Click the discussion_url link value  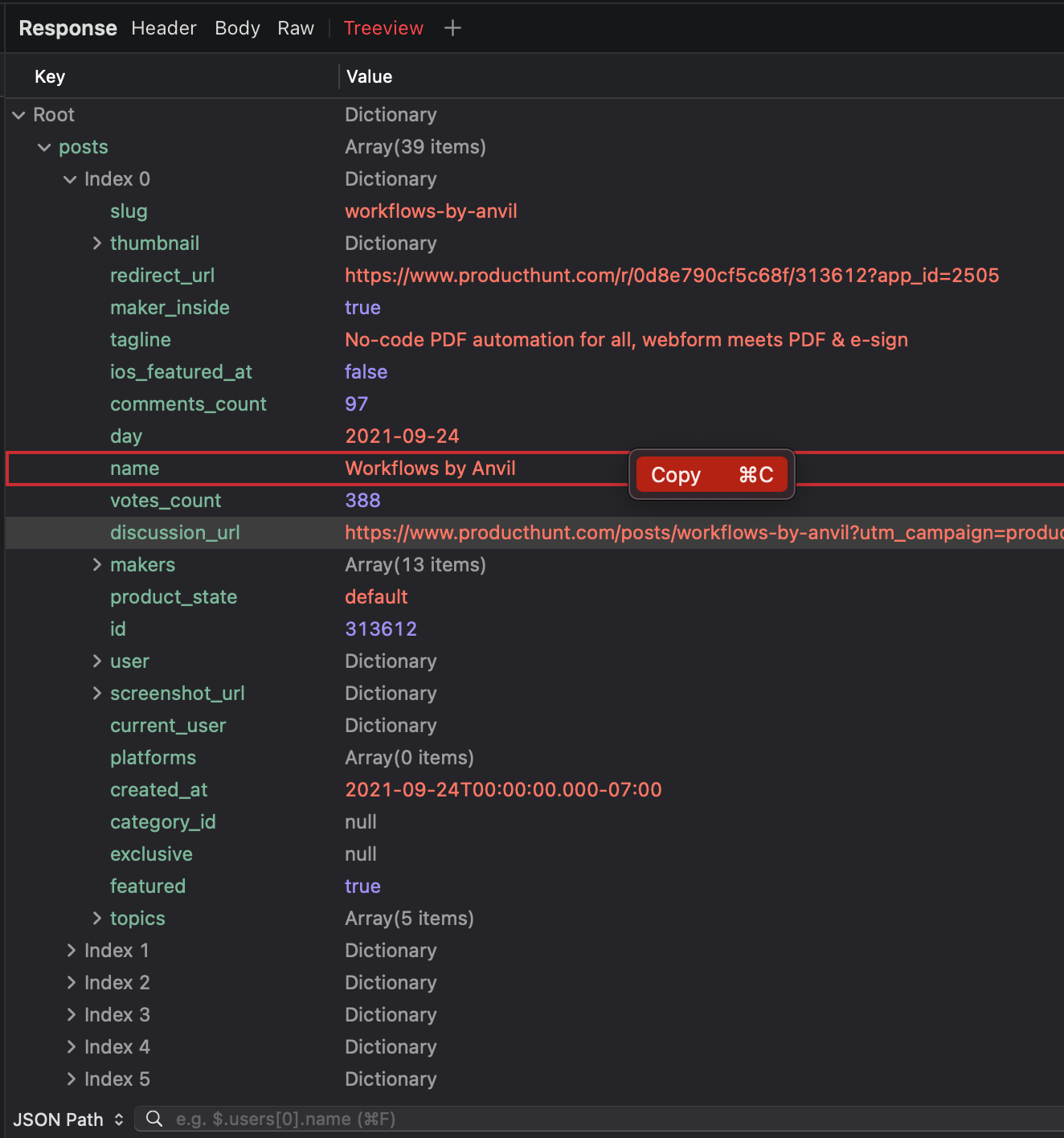tap(704, 533)
